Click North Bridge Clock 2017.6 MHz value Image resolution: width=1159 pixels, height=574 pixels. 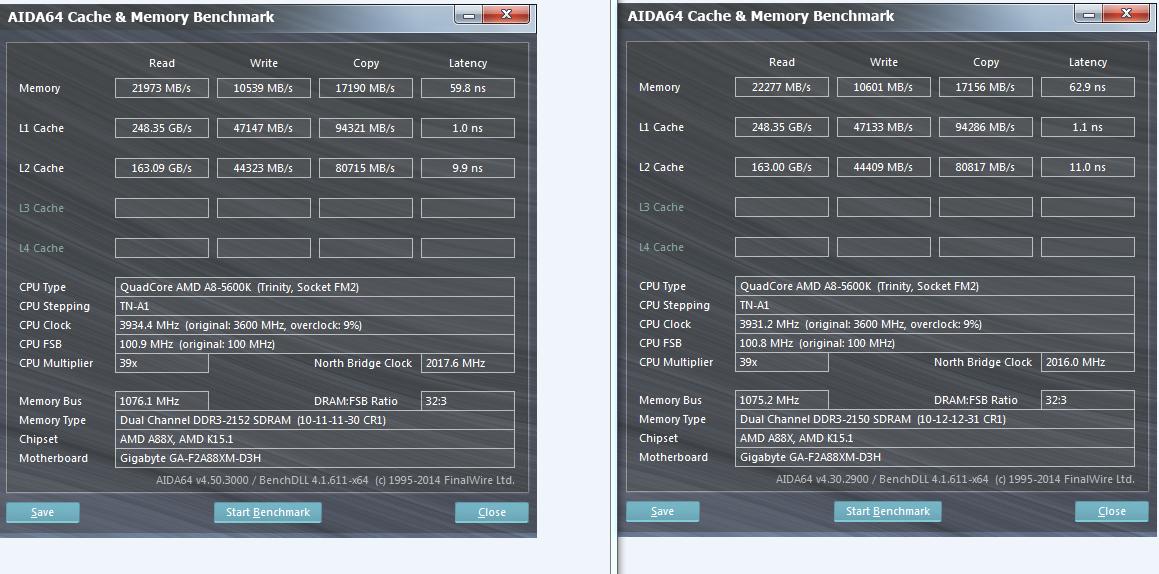pyautogui.click(x=468, y=363)
